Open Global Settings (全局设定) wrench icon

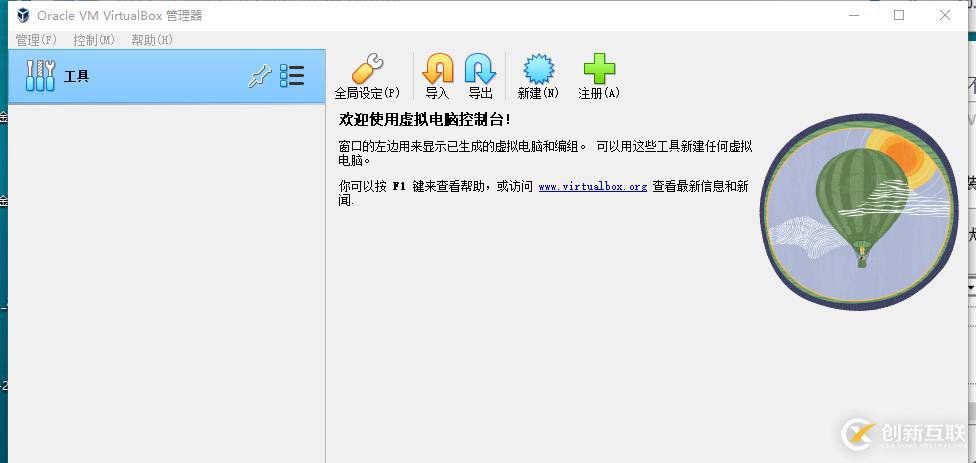click(367, 68)
